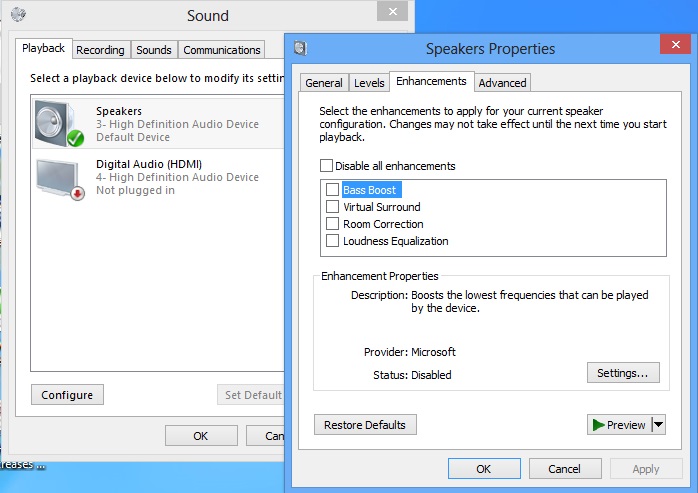
Task: Switch to the Recording tab in Sound window
Action: point(100,50)
